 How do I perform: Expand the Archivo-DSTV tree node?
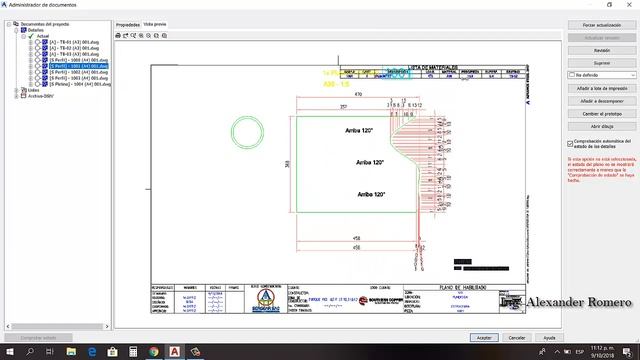coord(16,96)
